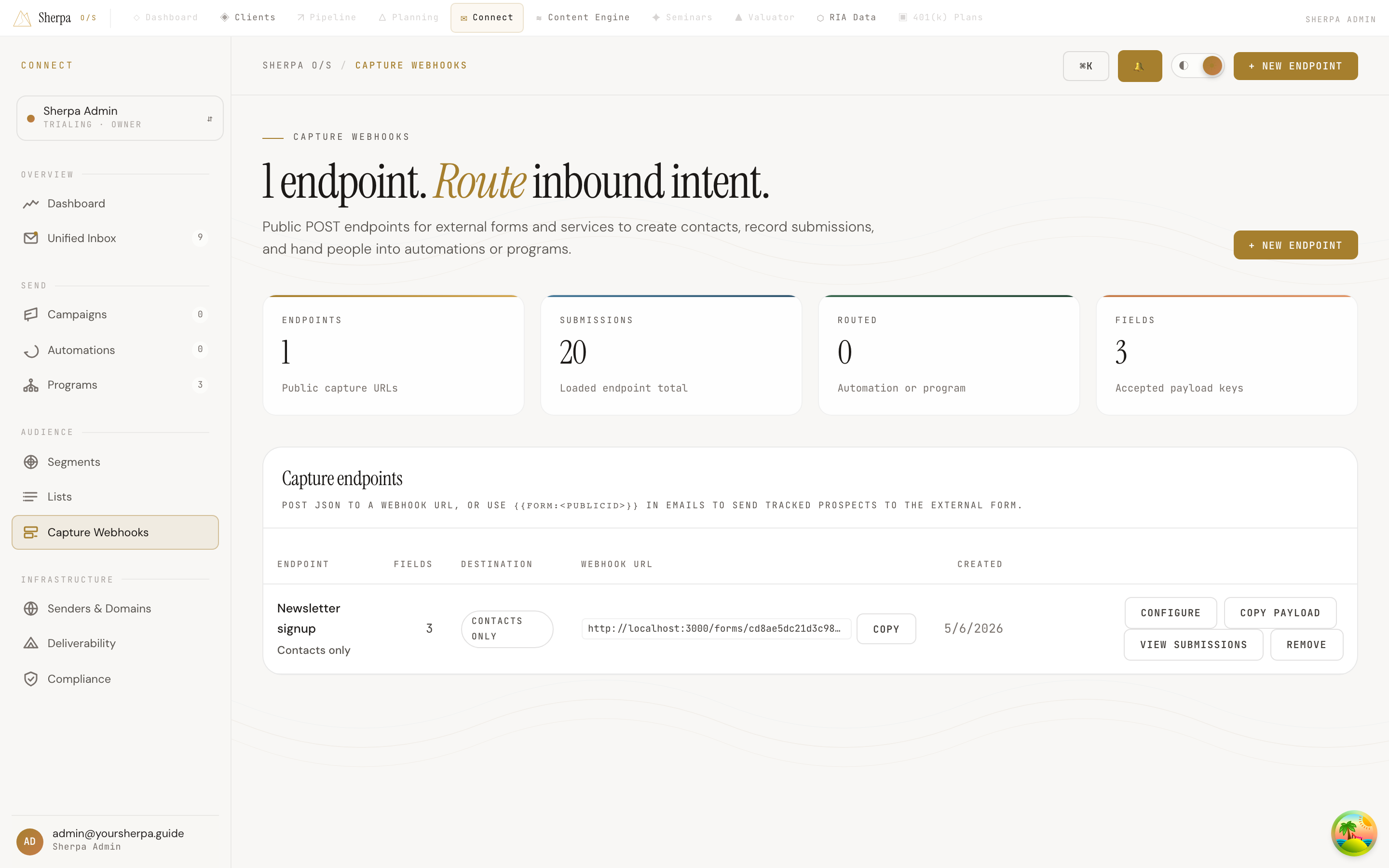1389x868 pixels.
Task: Open Campaigns in the sidebar
Action: click(115, 314)
